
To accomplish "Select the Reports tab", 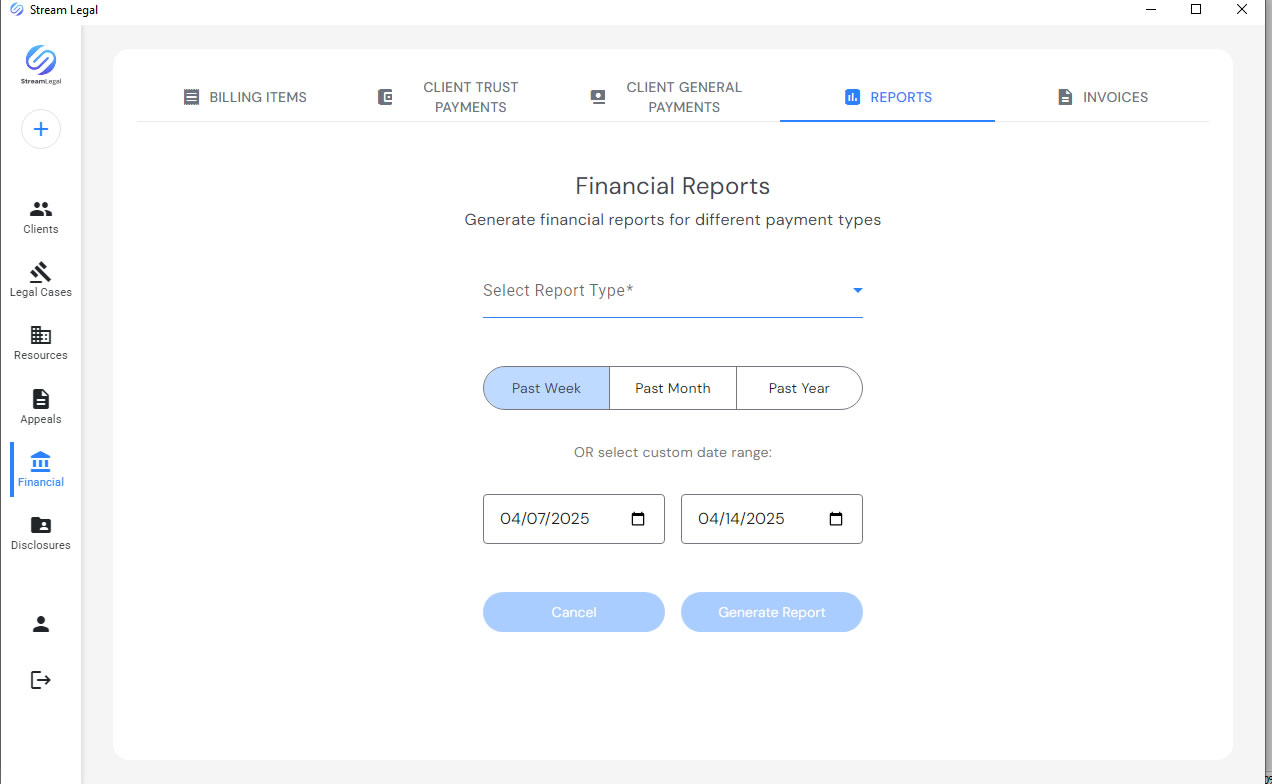I will [887, 97].
